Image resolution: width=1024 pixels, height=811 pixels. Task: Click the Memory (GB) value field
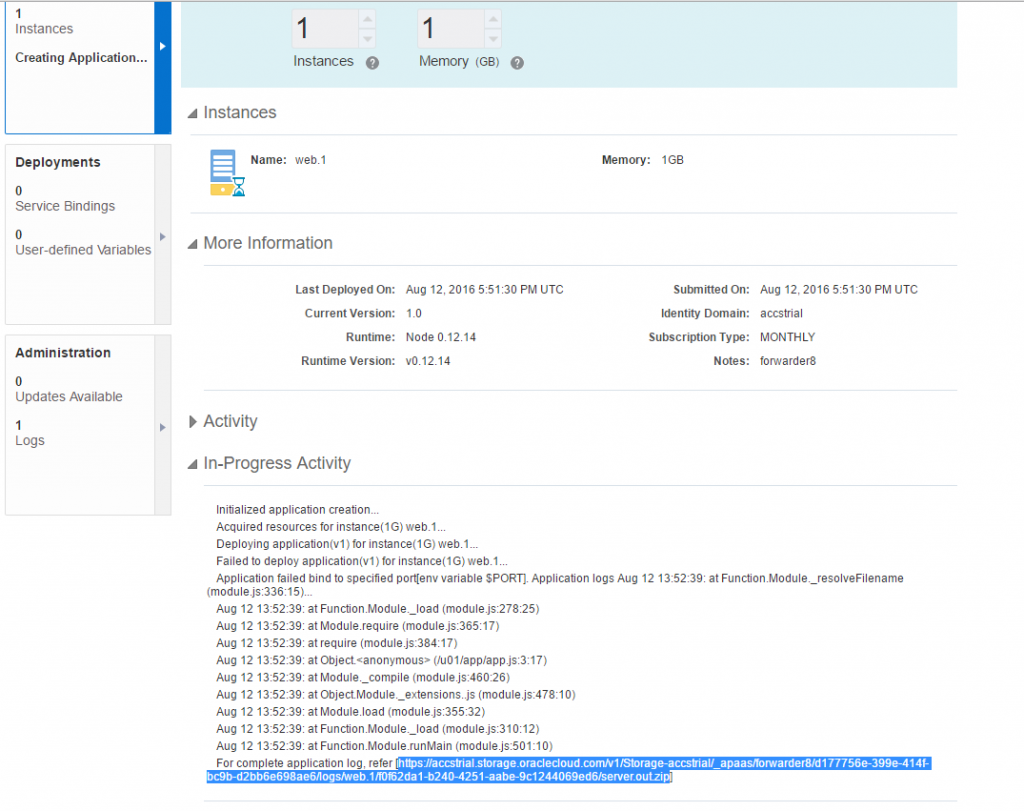[447, 28]
